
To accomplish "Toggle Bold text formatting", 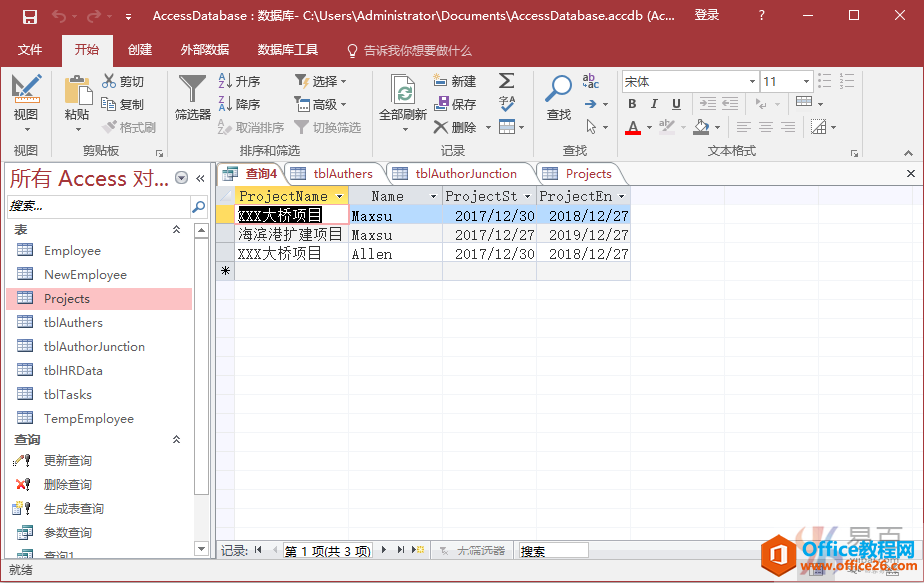I will [x=632, y=104].
